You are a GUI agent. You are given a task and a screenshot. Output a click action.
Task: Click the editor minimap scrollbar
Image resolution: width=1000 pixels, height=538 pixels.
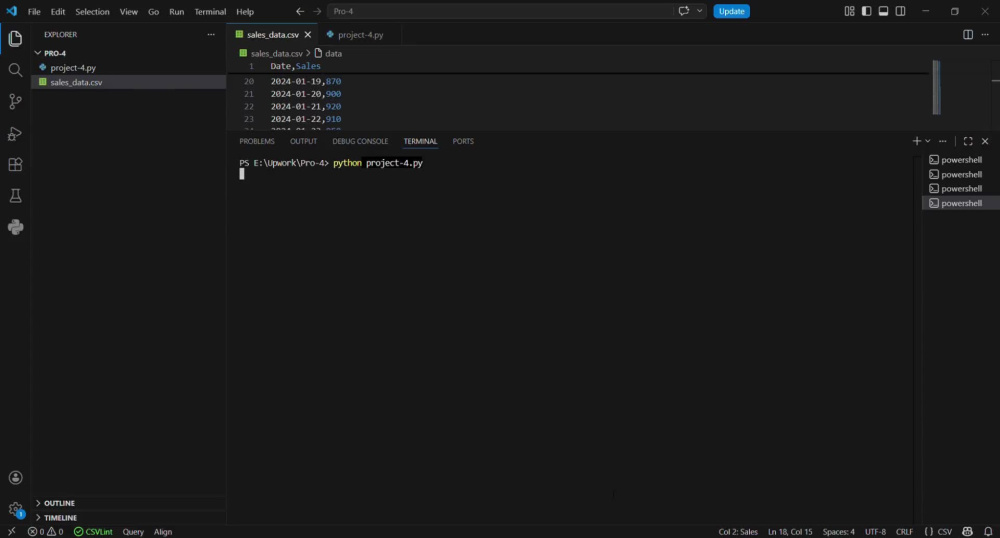(x=936, y=87)
